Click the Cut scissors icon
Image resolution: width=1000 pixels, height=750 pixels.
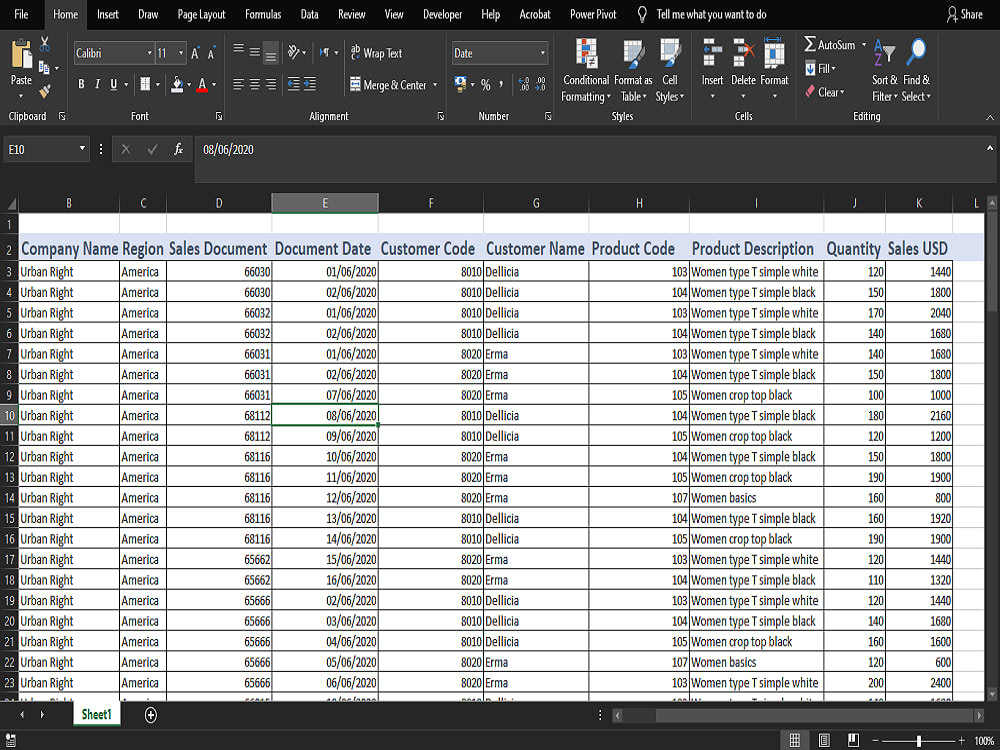point(44,44)
